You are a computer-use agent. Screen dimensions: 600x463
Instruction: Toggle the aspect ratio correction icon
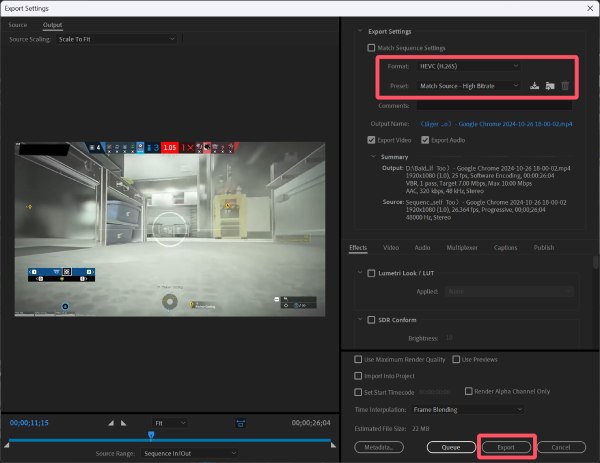(241, 423)
